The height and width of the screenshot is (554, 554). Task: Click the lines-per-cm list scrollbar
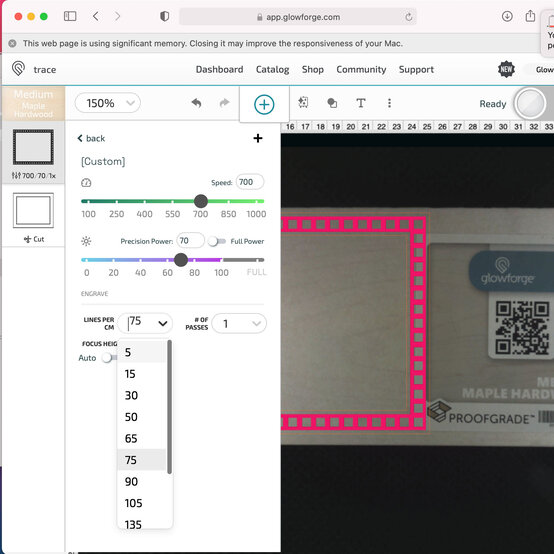click(x=170, y=407)
